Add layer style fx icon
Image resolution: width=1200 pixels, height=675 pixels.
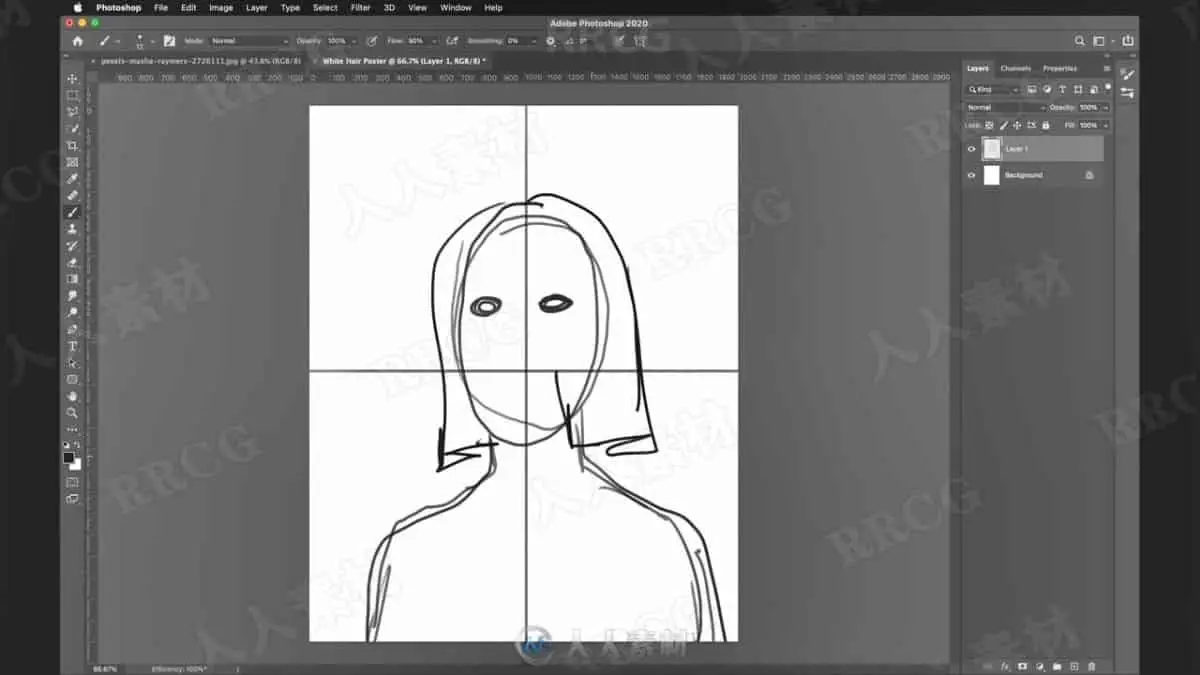[1005, 666]
